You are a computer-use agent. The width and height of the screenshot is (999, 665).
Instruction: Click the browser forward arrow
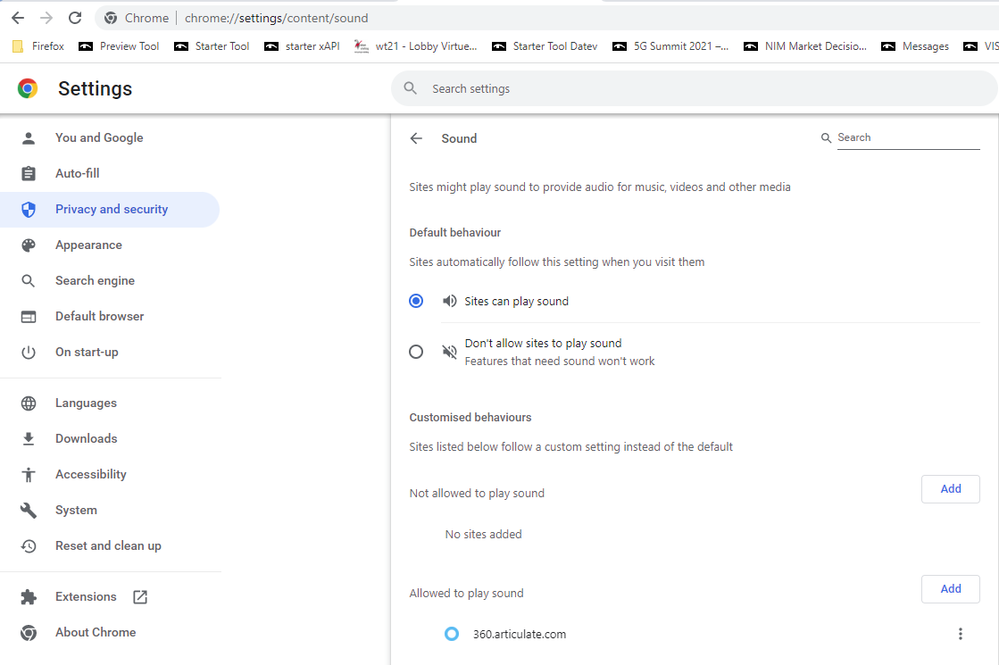tap(47, 18)
